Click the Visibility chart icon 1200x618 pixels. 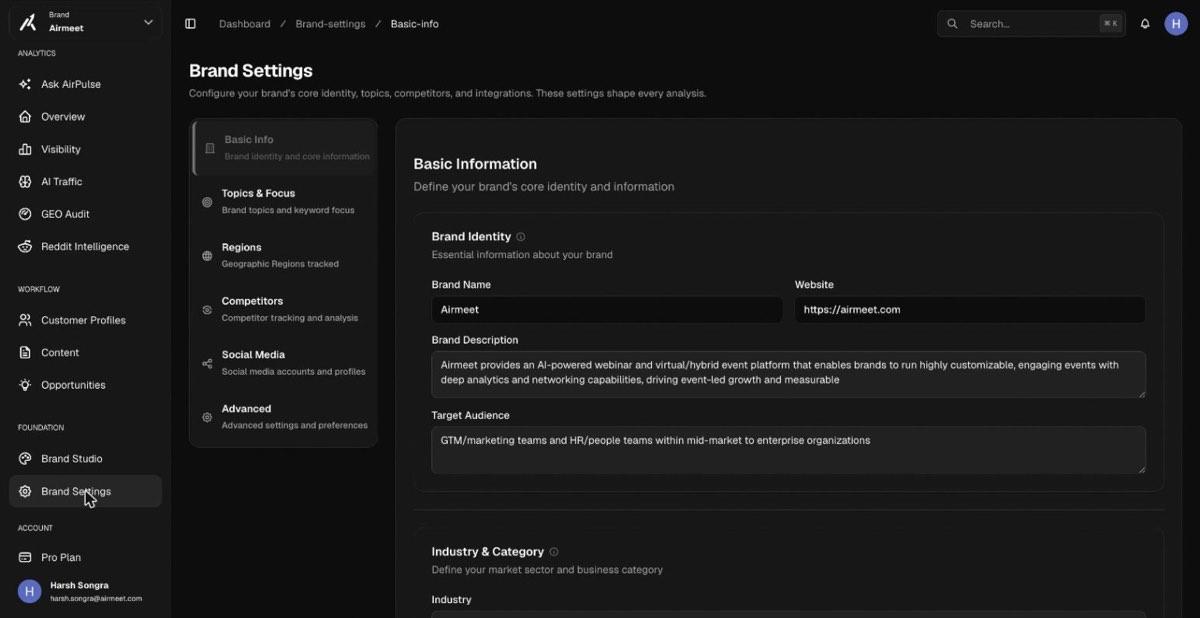(25, 149)
